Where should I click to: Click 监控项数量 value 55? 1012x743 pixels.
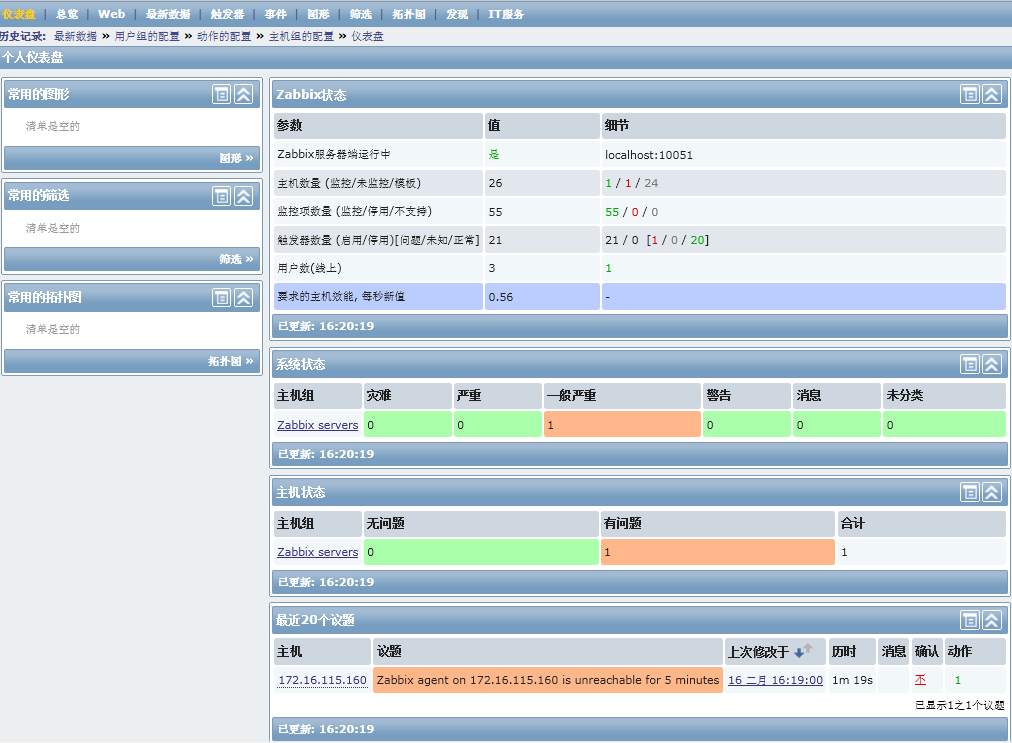[x=495, y=212]
